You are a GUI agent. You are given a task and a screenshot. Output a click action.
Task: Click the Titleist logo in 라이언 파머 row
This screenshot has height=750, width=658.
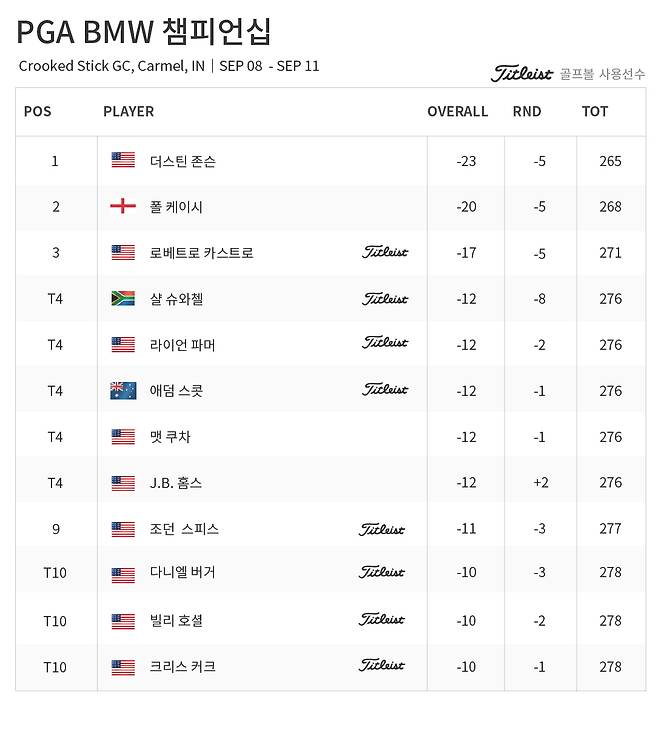point(385,343)
